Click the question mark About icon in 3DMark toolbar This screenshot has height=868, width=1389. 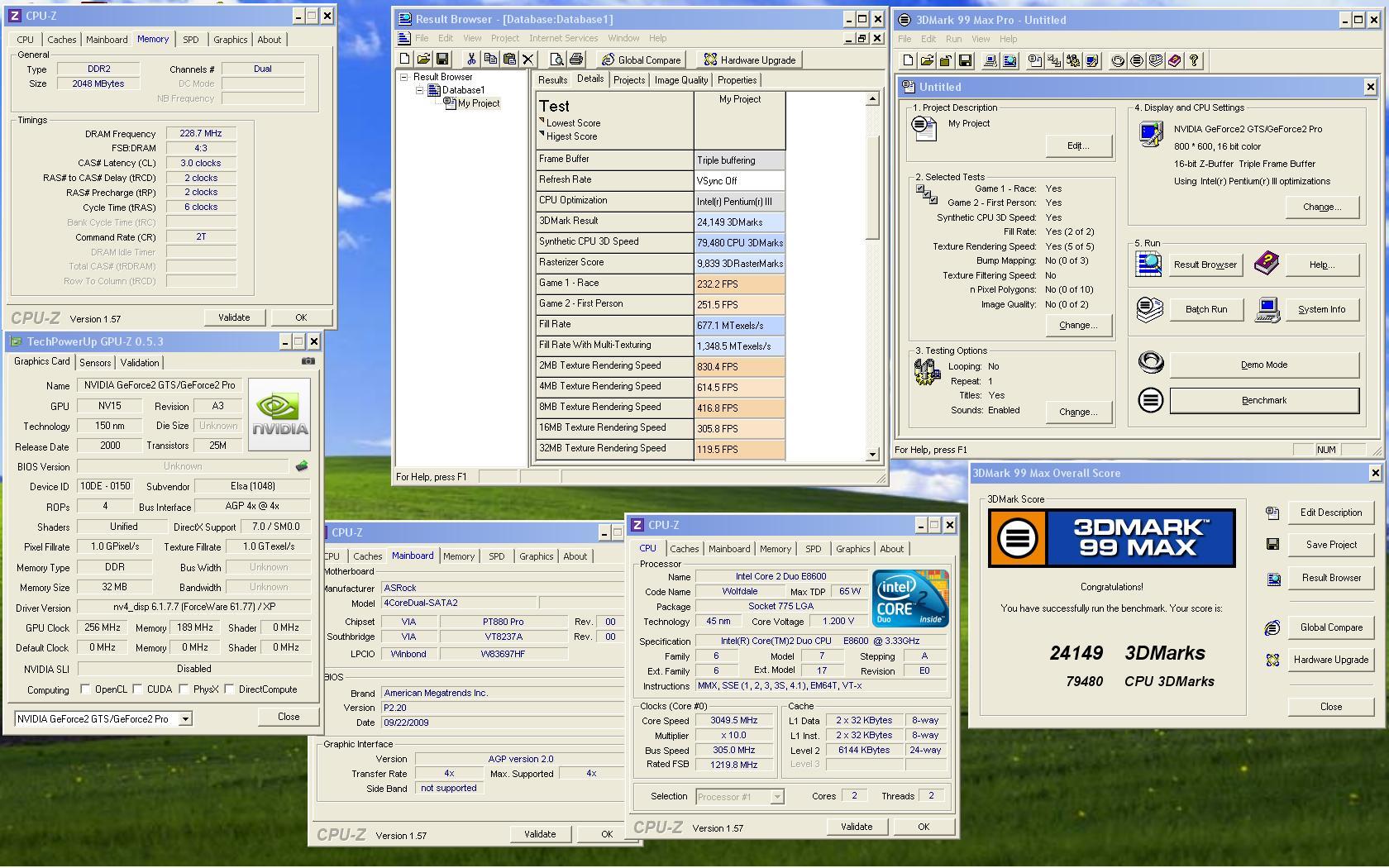1194,60
